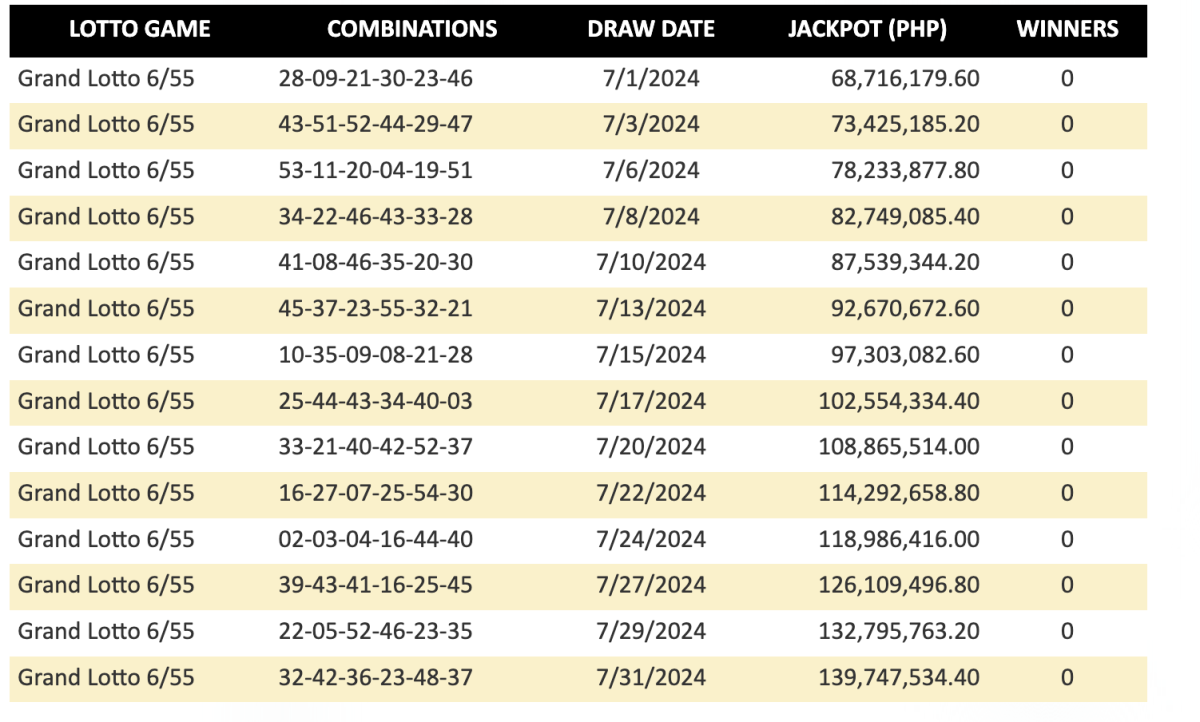Viewport: 1200px width, 722px height.
Task: Select the 7/3/2024 draw date cell
Action: 651,125
